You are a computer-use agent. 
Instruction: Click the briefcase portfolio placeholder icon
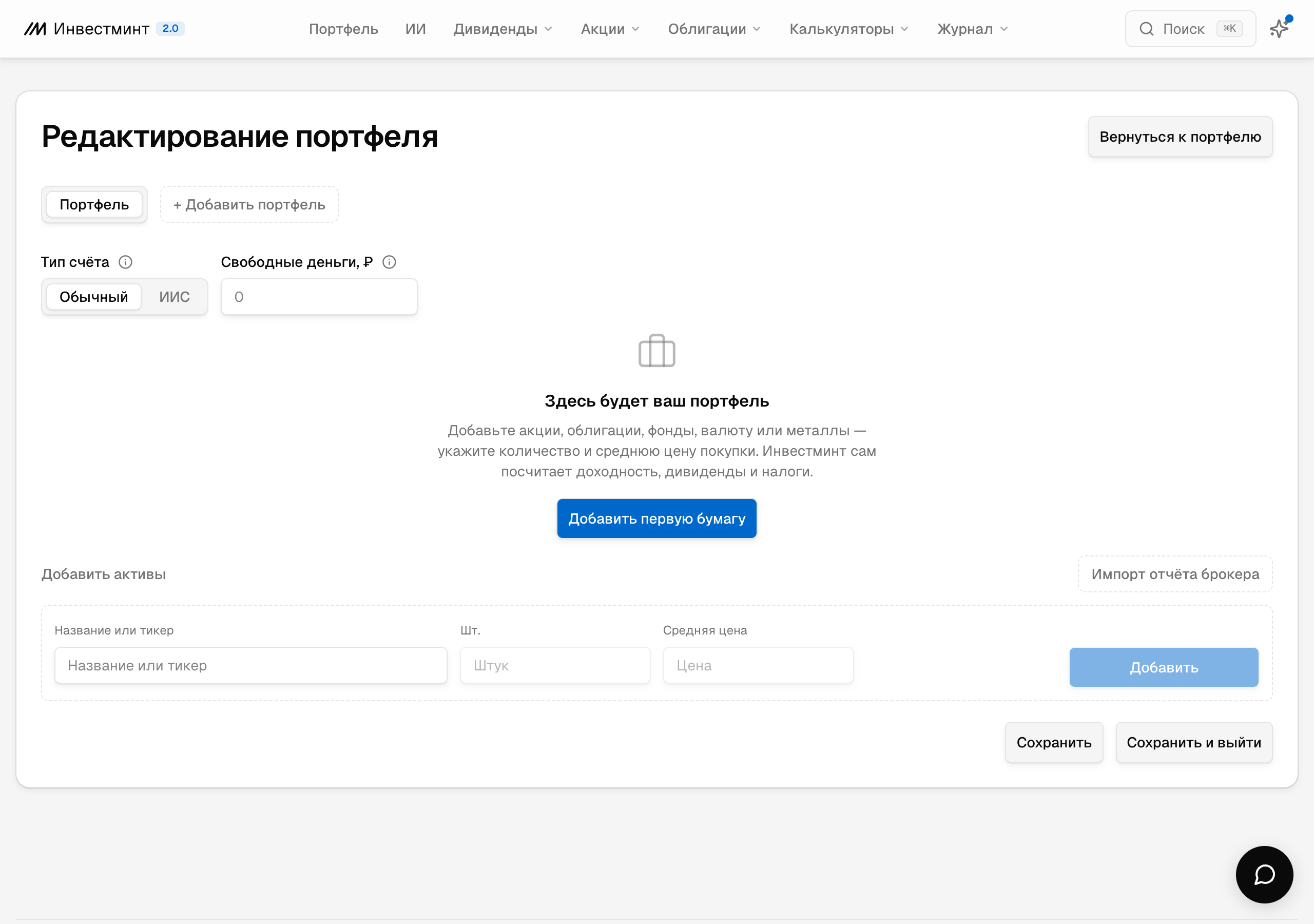[657, 351]
